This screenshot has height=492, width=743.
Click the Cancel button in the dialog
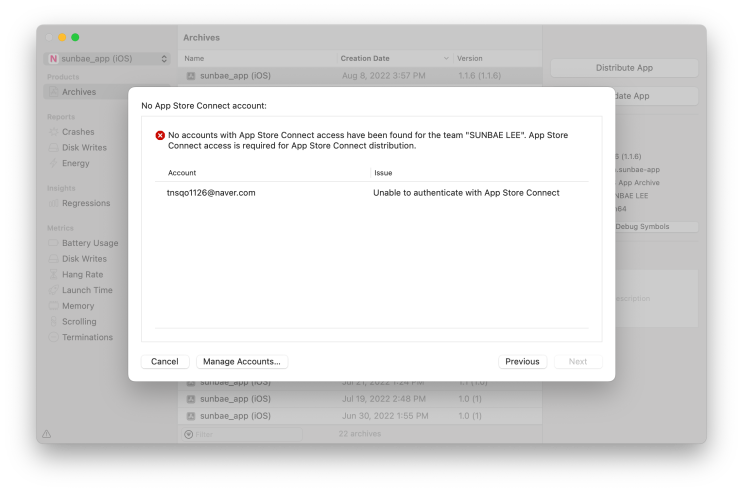coord(165,362)
